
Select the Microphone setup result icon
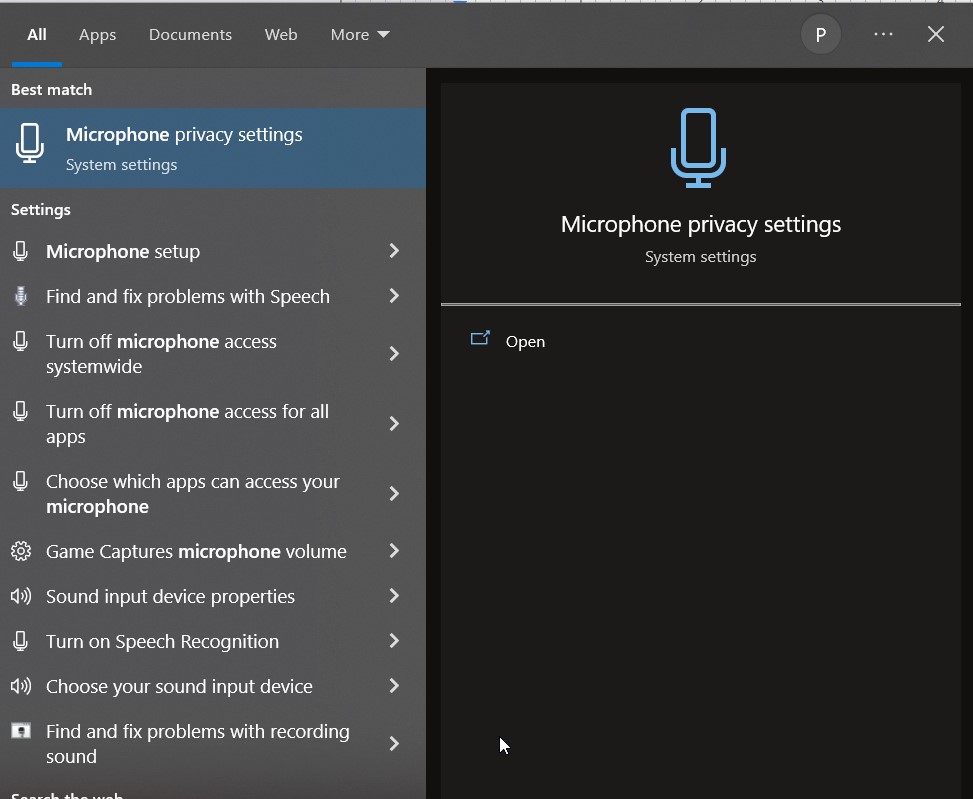click(21, 251)
